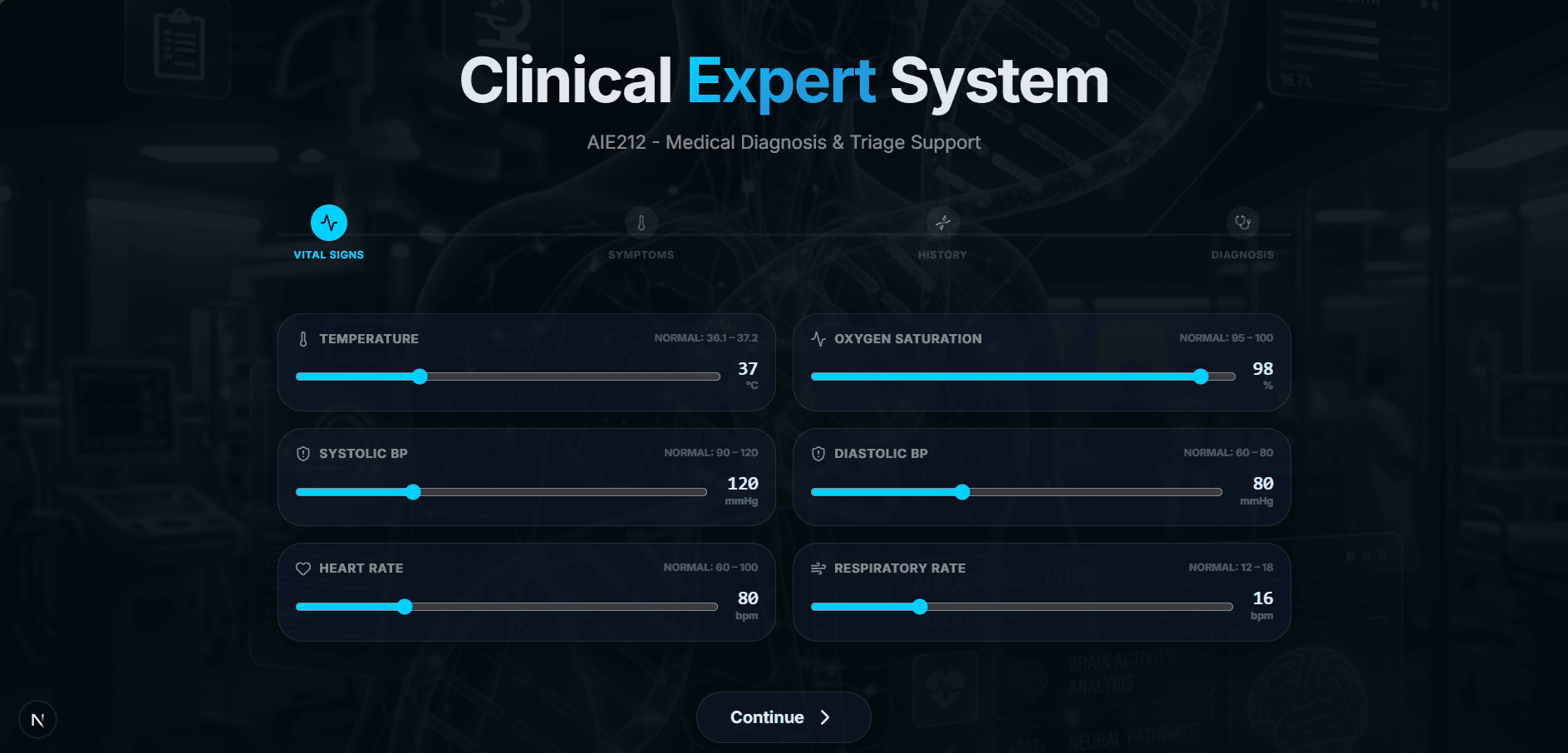
Task: Select the Vital Signs step icon
Action: tap(329, 223)
